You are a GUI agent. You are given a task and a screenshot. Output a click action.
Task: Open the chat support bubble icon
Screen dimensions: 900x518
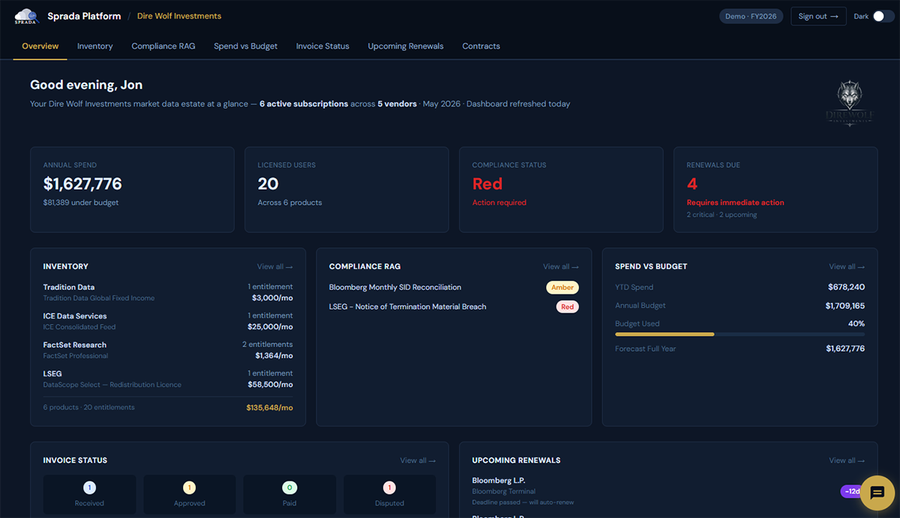point(877,493)
